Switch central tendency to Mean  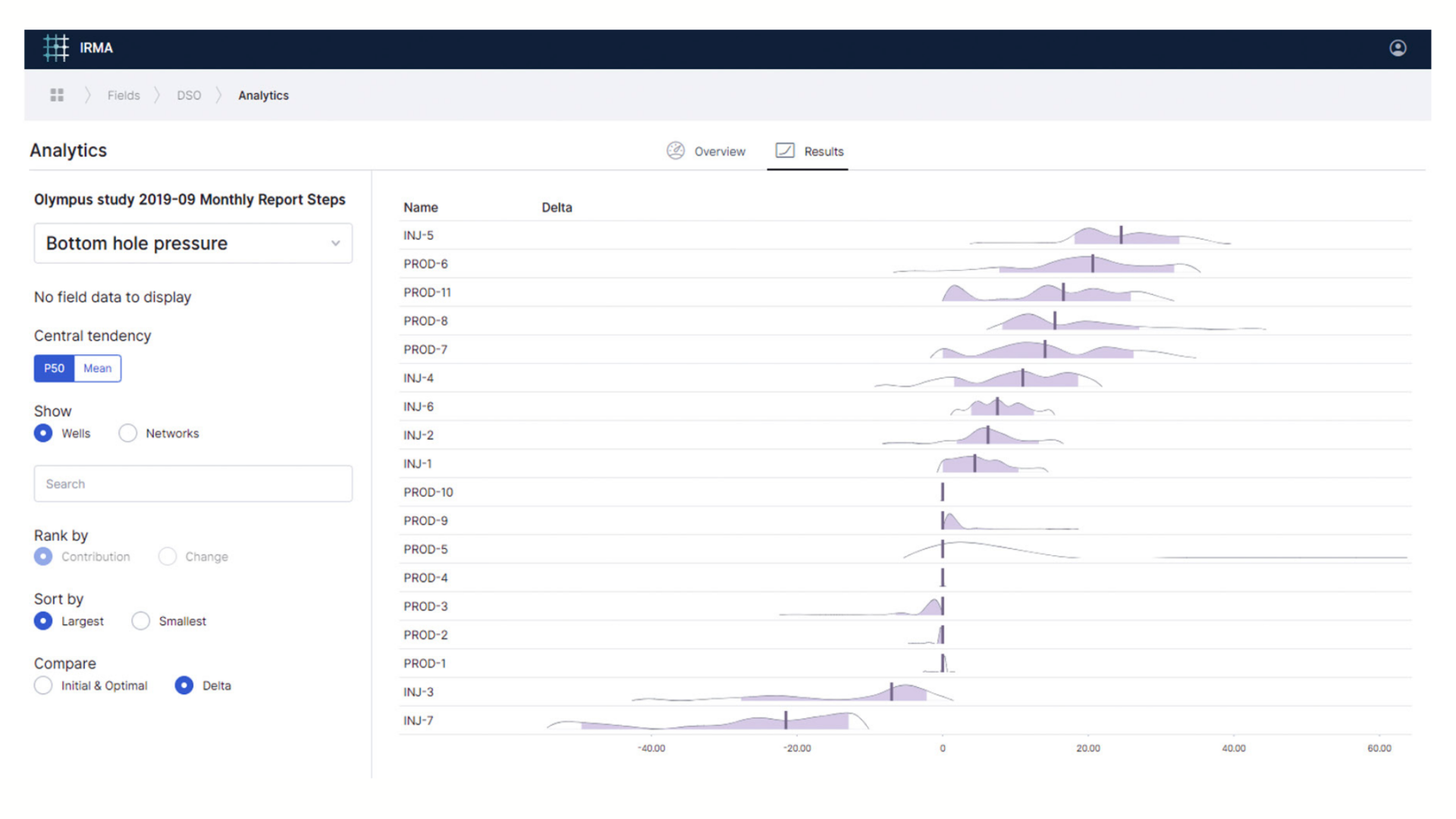point(98,369)
